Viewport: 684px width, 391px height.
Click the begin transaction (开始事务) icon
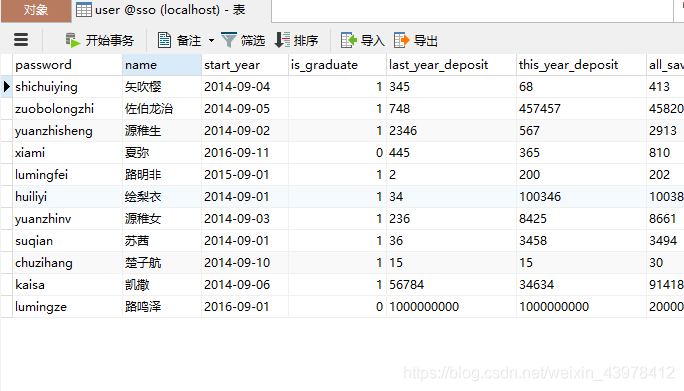[72, 40]
